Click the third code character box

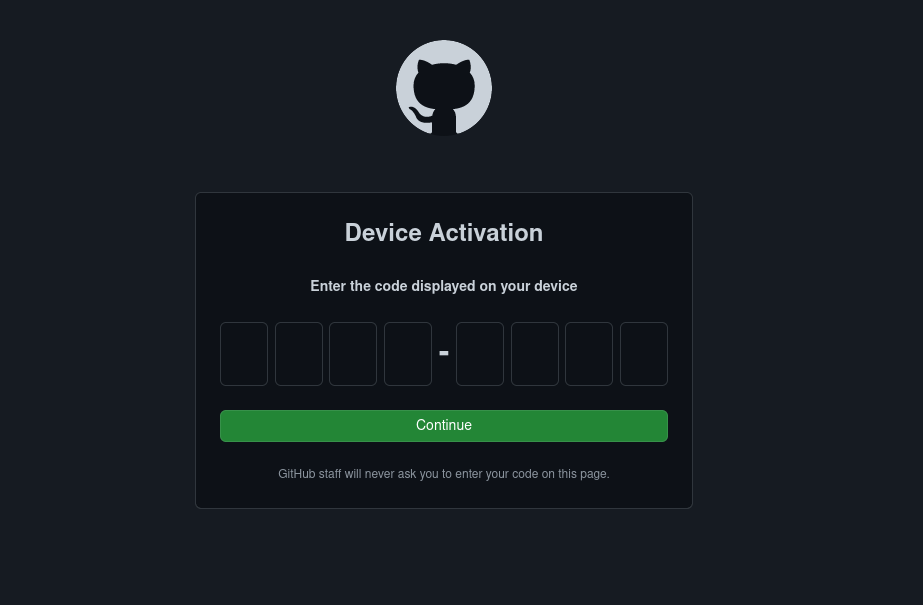pos(353,354)
